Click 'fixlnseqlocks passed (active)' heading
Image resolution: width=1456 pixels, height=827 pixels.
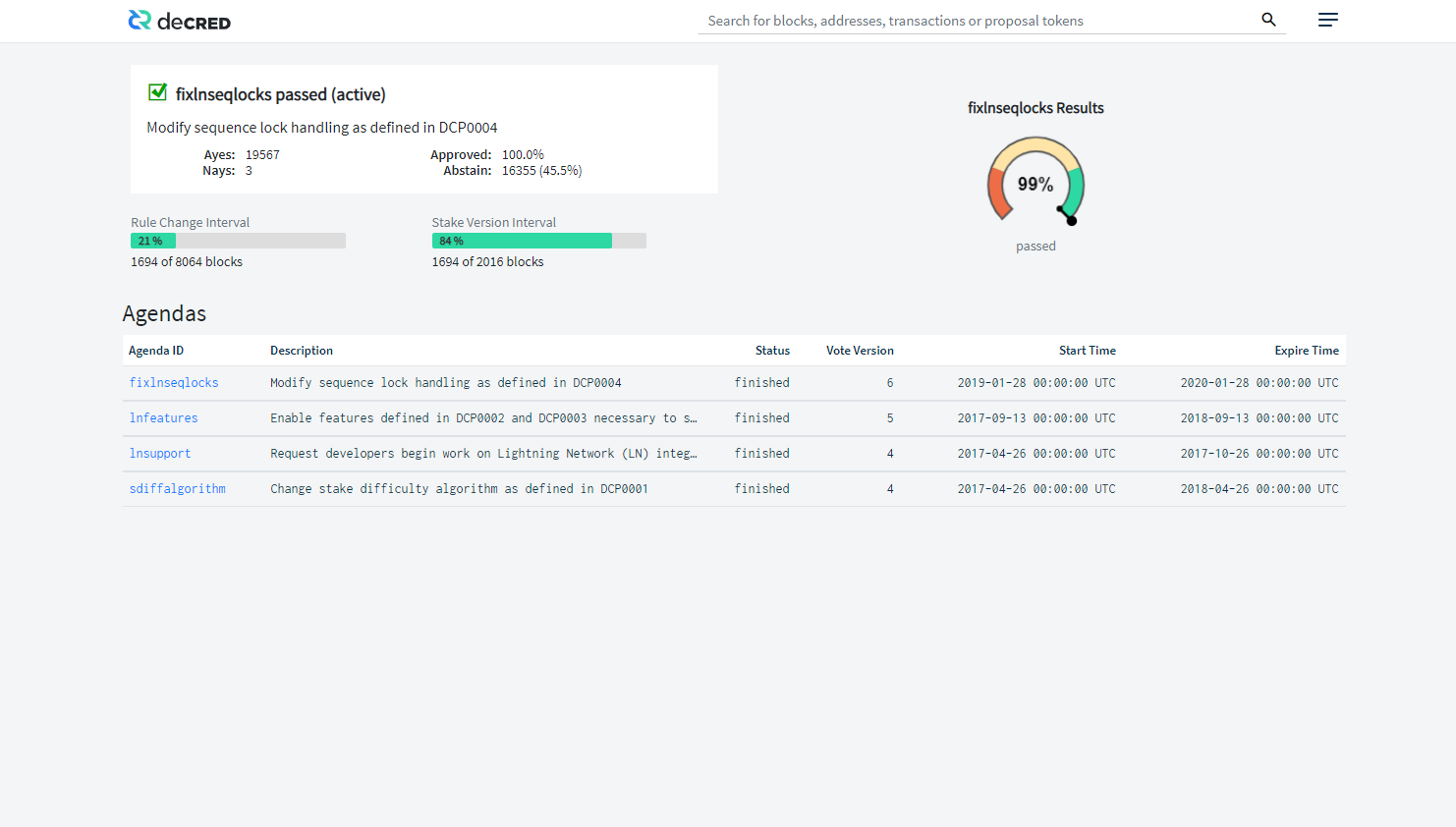281,94
